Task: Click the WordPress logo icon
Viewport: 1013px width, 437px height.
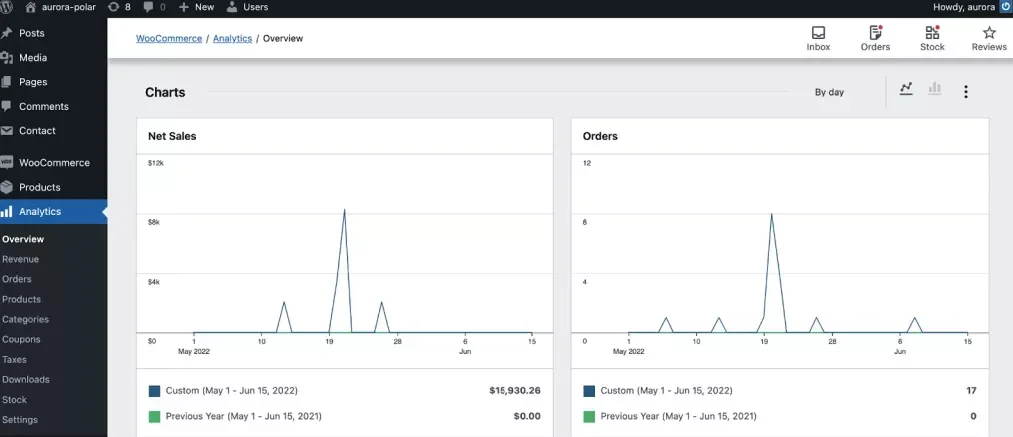Action: 7,7
